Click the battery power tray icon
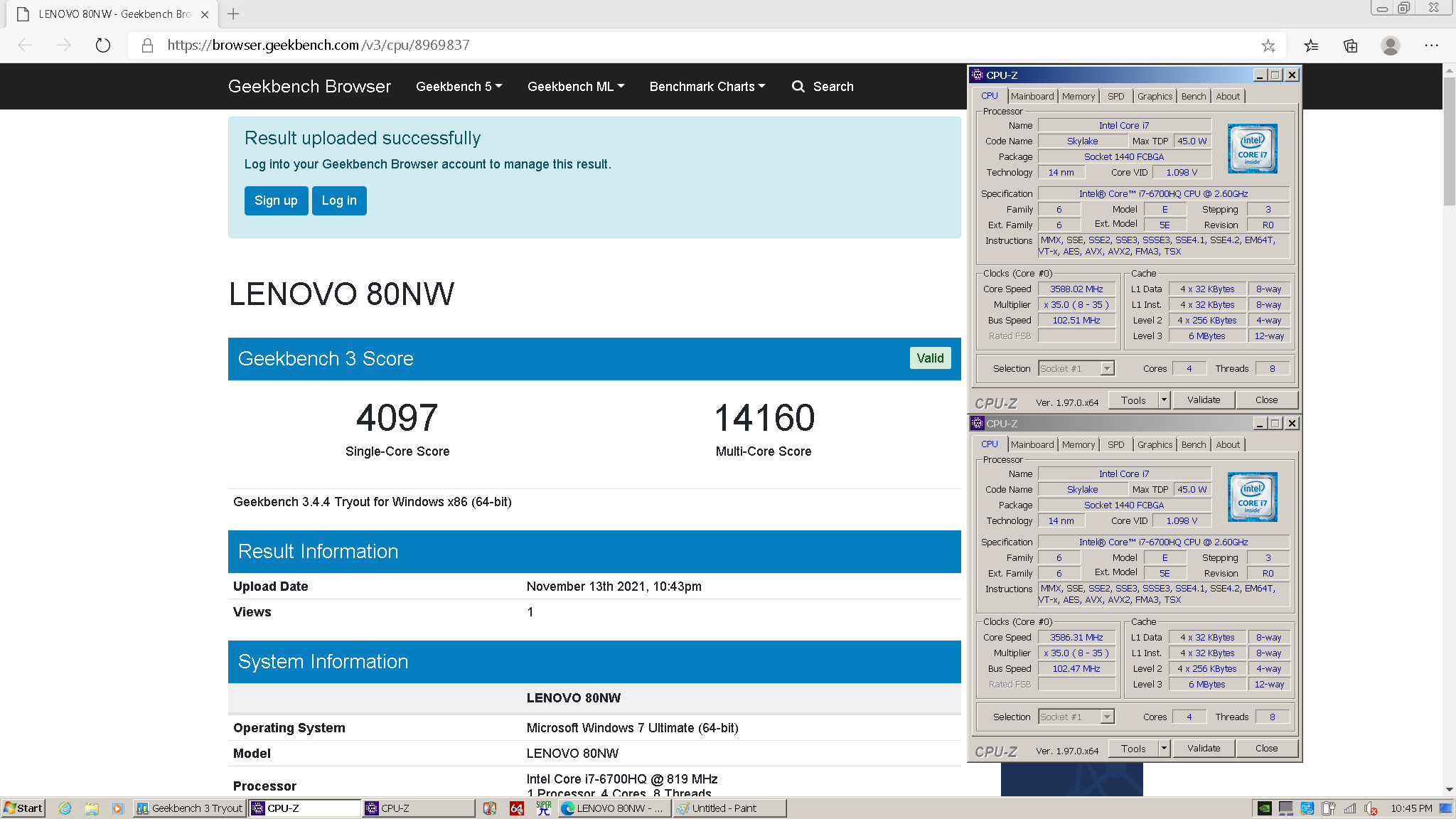 click(1329, 808)
